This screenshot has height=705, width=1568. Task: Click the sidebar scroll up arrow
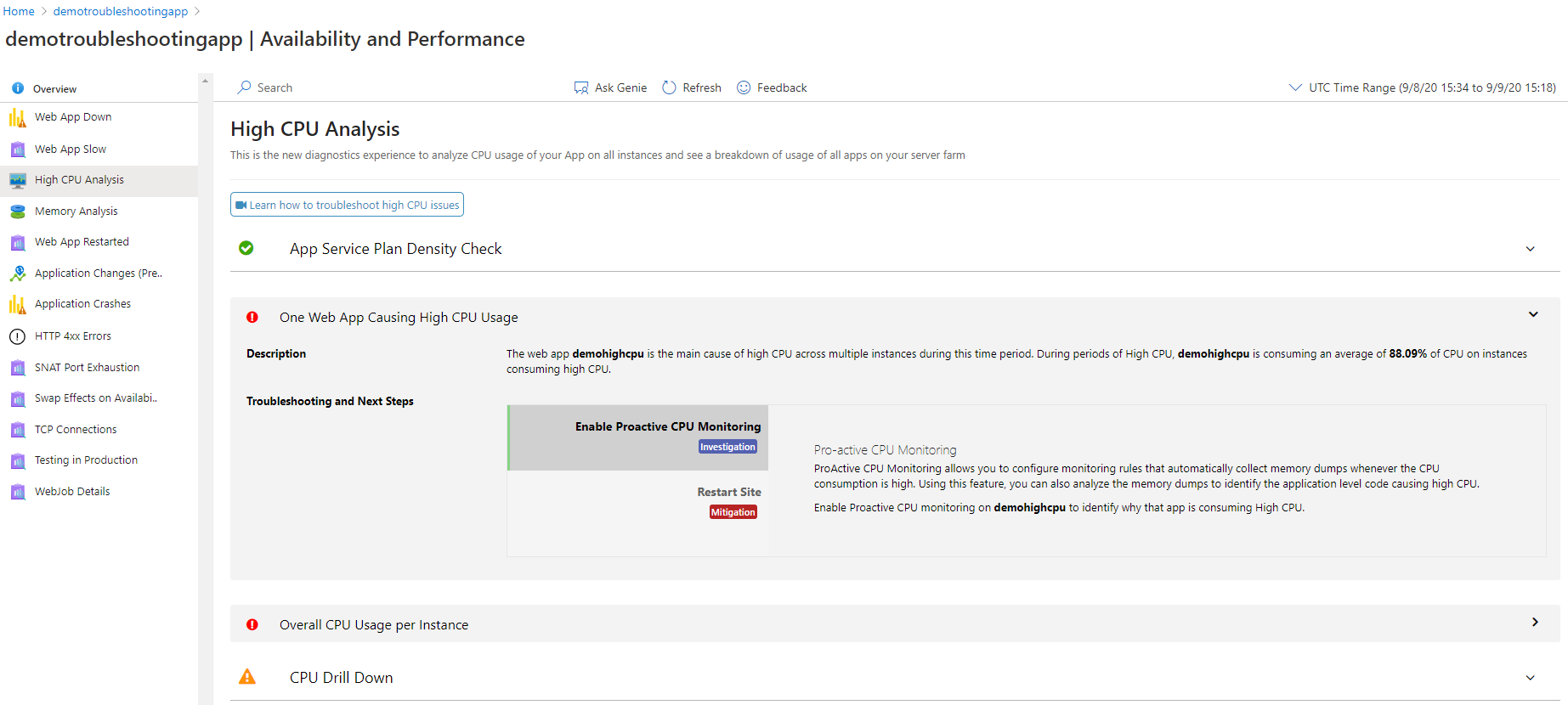pyautogui.click(x=205, y=82)
